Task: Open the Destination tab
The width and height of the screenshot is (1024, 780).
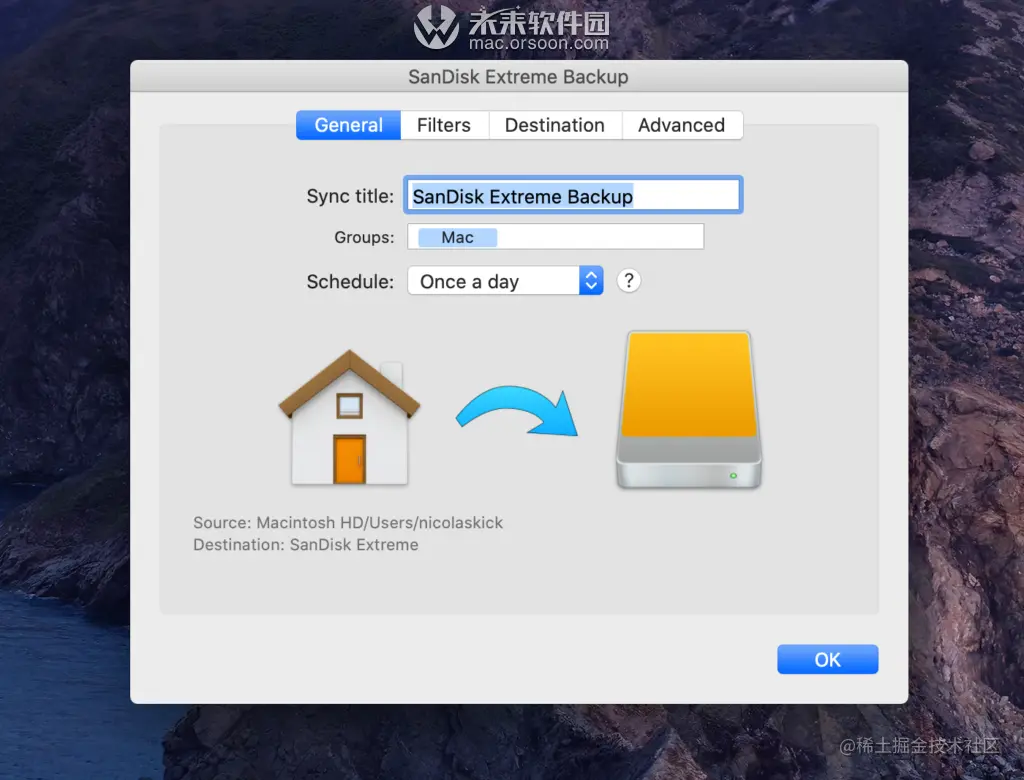Action: point(555,125)
